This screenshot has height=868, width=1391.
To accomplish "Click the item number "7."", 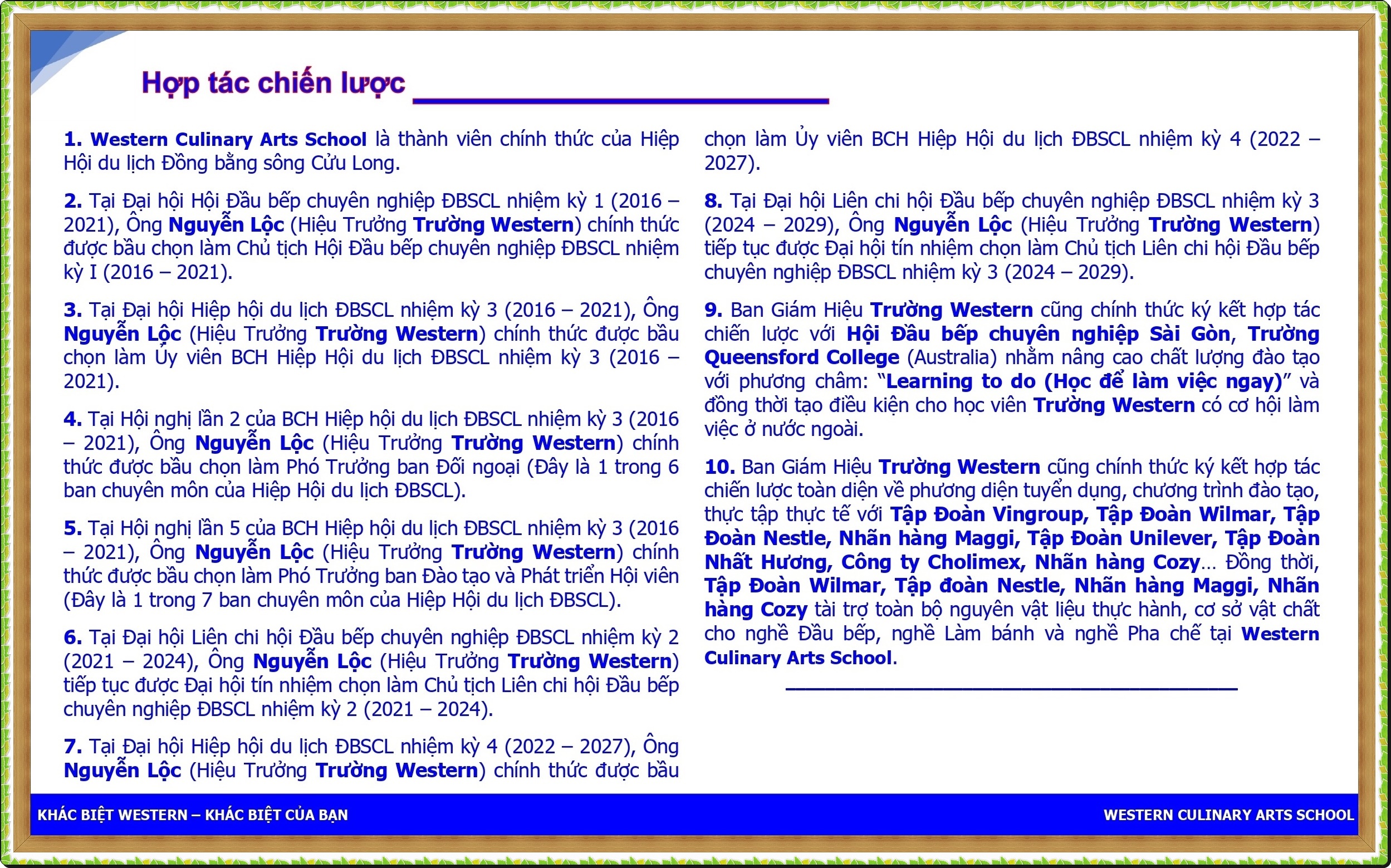I will pos(73,746).
